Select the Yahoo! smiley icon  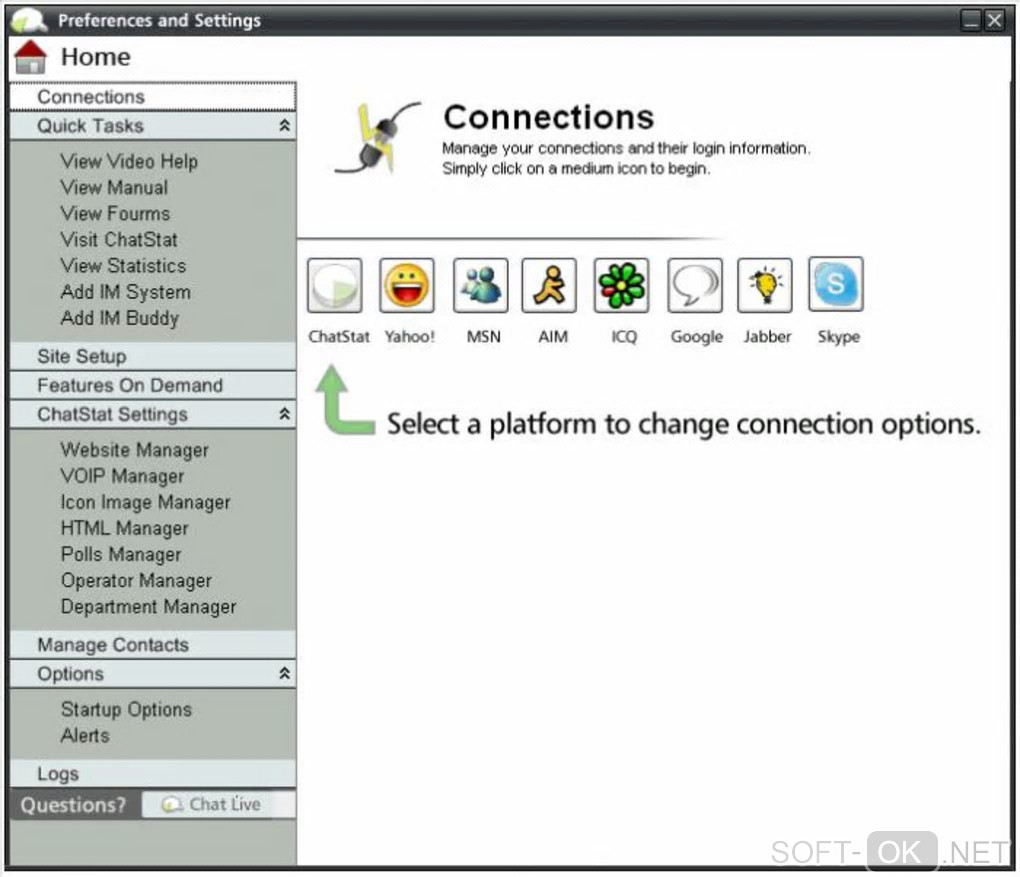[x=407, y=286]
